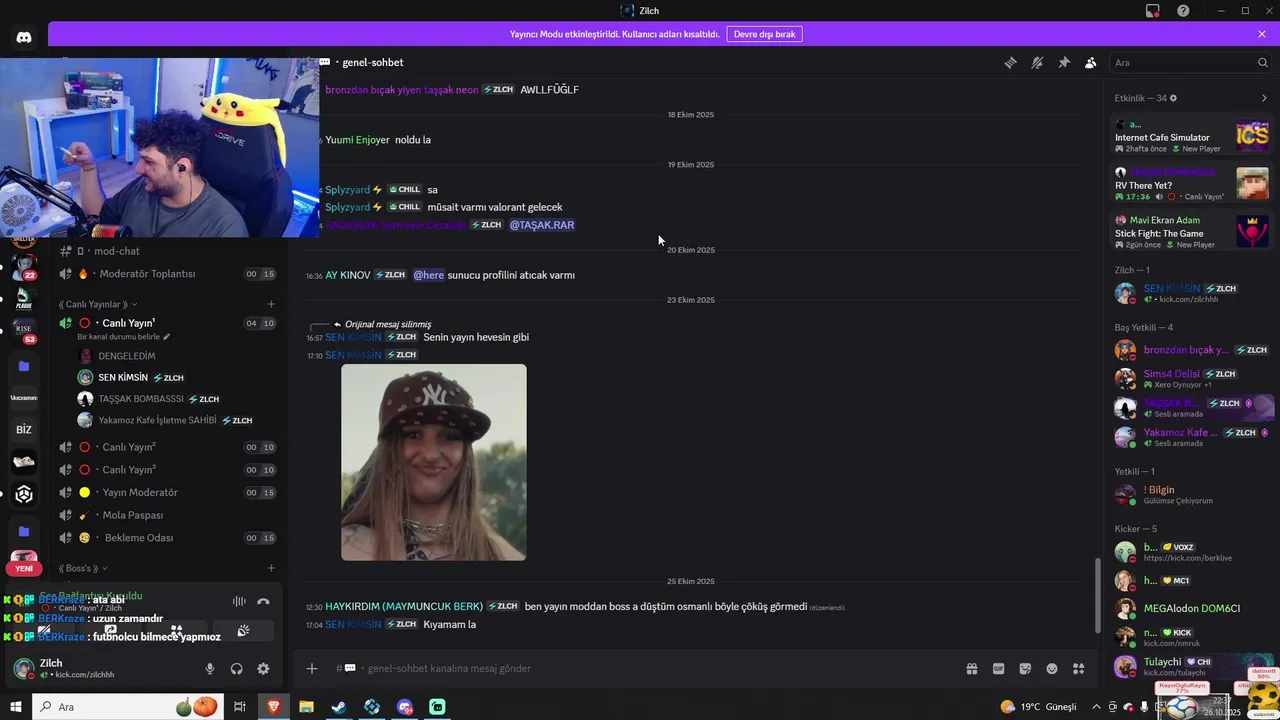Open Discord direct messages home icon

[24, 37]
